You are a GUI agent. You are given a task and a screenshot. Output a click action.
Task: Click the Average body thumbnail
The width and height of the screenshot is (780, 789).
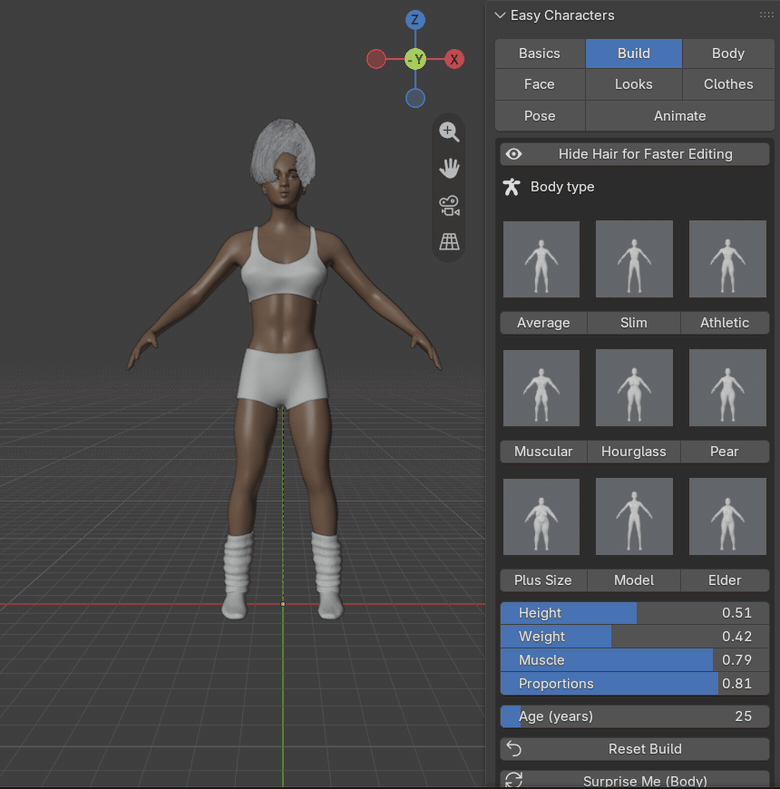[x=541, y=259]
